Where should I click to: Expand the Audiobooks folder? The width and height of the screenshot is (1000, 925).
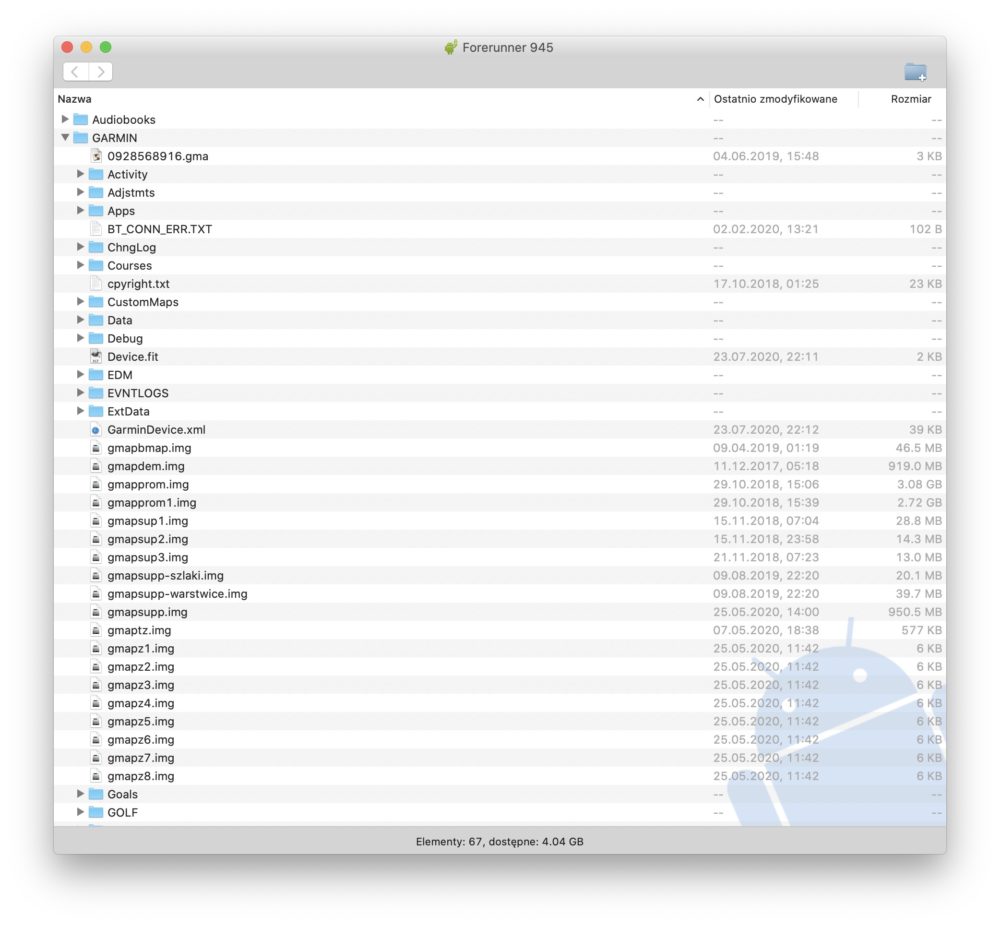[x=64, y=119]
